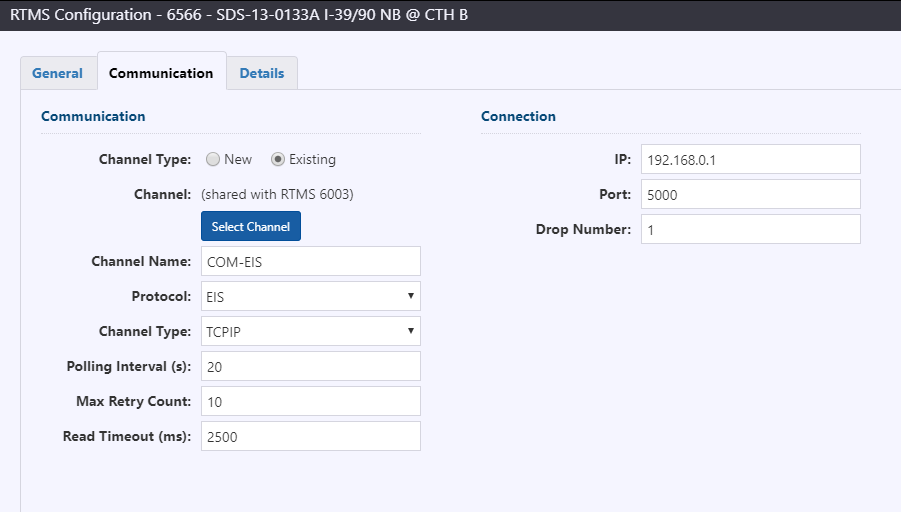Viewport: 901px width, 512px height.
Task: Click the Select Channel button
Action: (x=251, y=226)
